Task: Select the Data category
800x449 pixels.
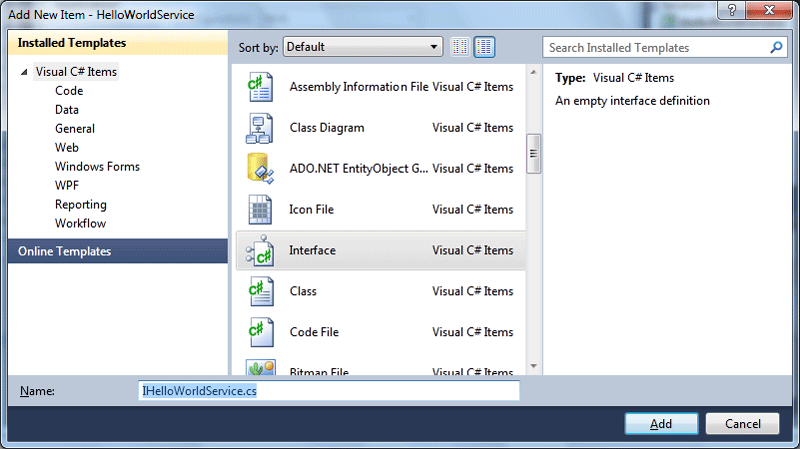Action: click(x=67, y=110)
